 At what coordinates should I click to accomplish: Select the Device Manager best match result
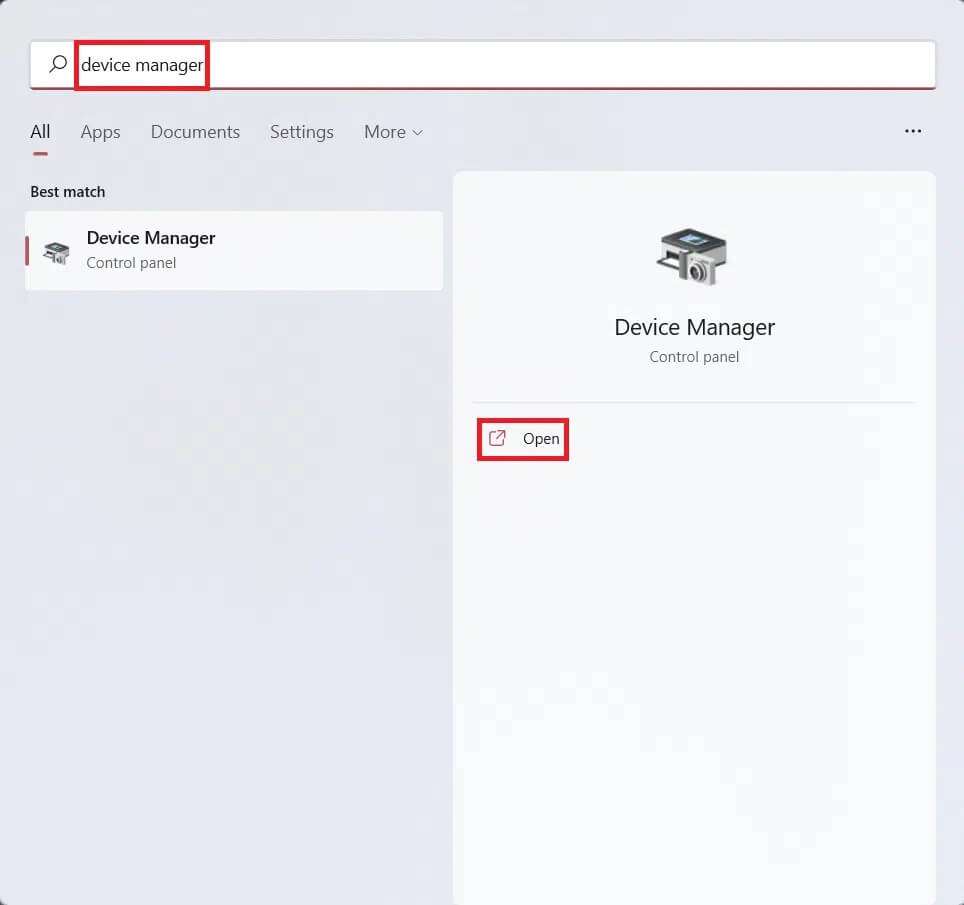point(234,251)
